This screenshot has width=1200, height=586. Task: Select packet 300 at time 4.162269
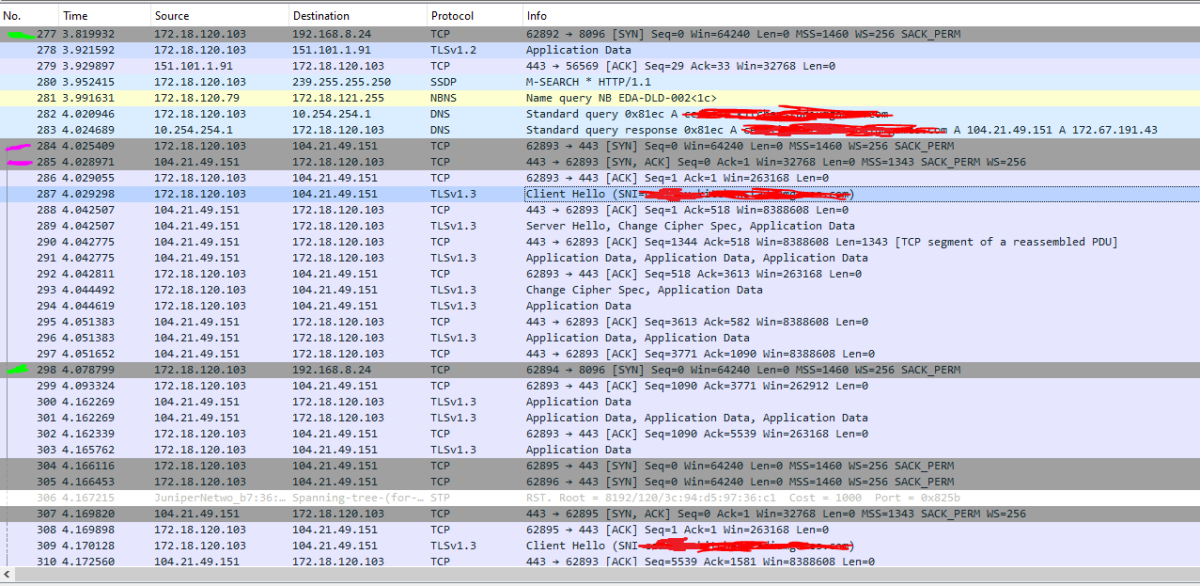[600, 402]
